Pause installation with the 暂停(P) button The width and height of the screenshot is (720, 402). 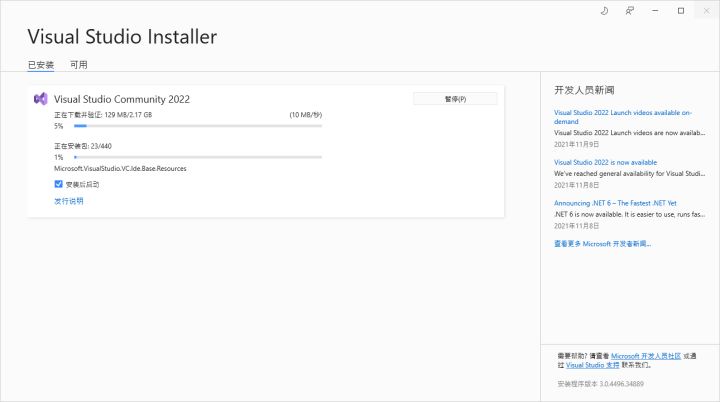click(x=455, y=99)
